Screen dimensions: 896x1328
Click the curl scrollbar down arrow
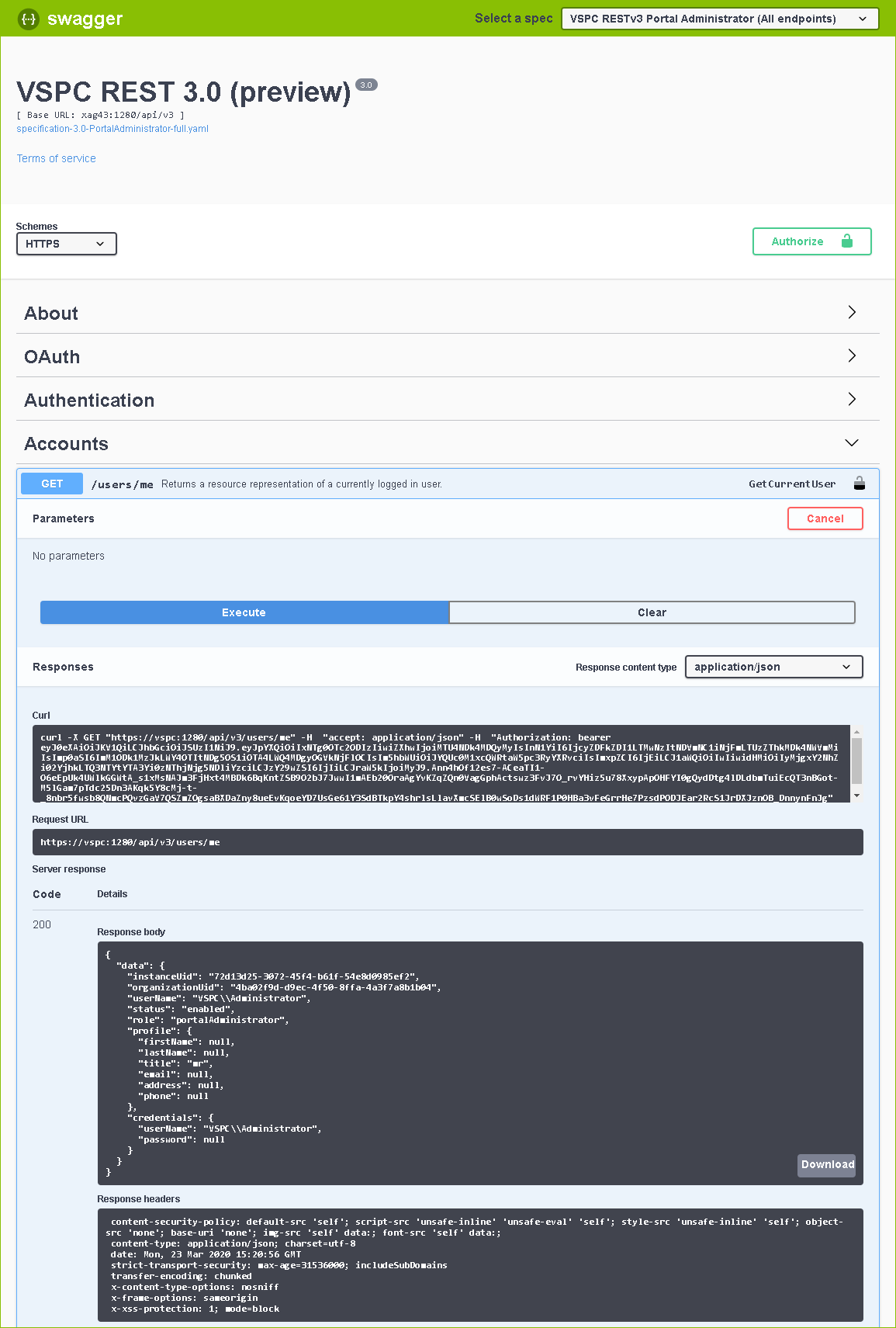point(856,796)
